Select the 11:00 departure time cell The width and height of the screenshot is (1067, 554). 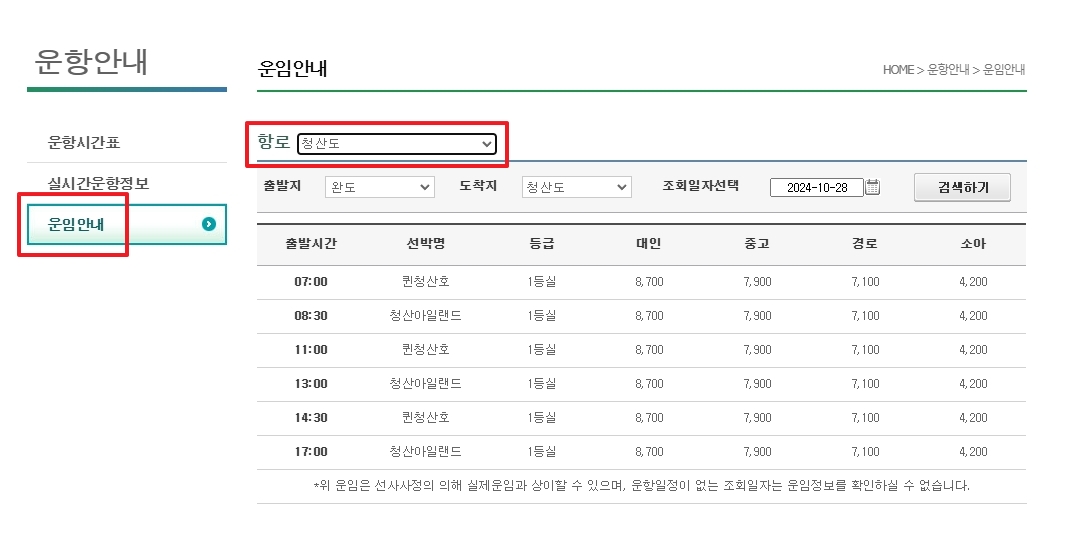click(311, 350)
